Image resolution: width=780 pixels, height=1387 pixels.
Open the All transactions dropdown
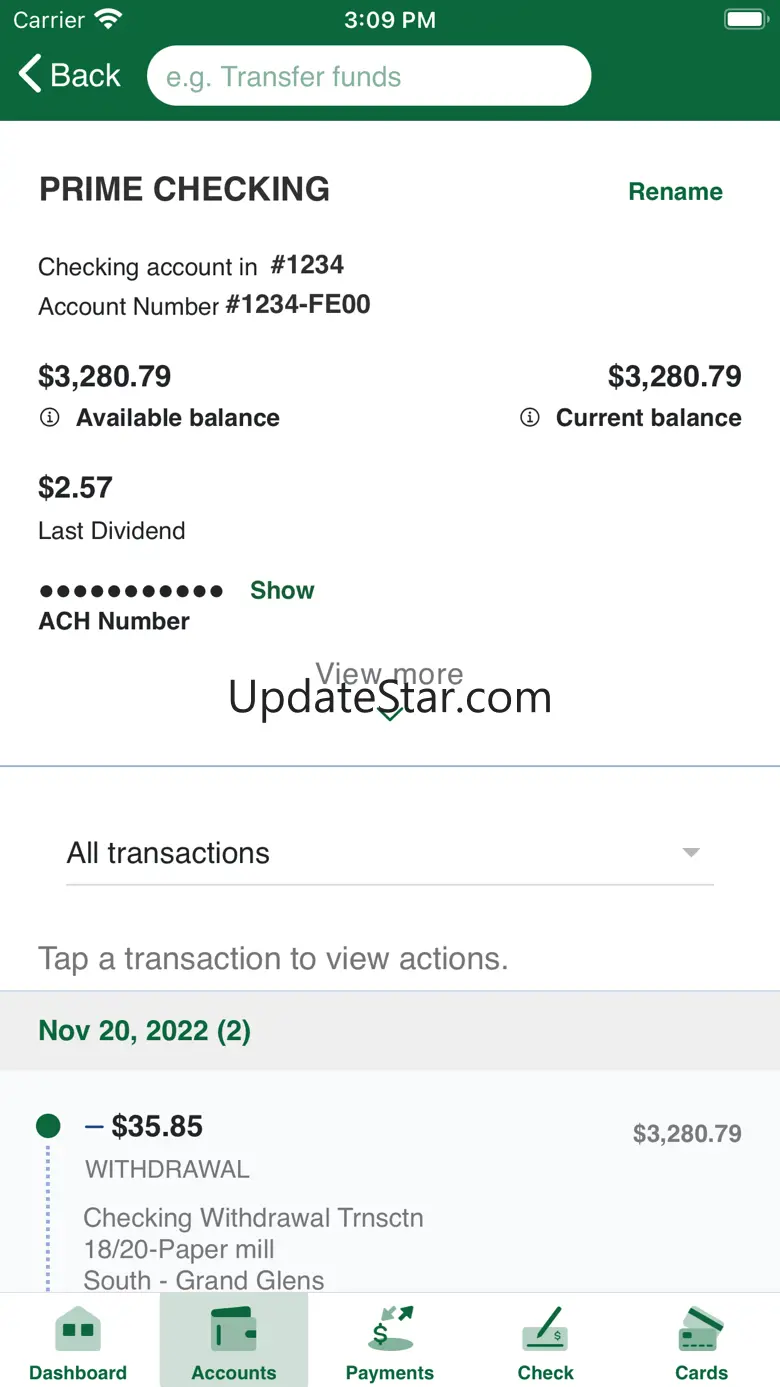[389, 853]
